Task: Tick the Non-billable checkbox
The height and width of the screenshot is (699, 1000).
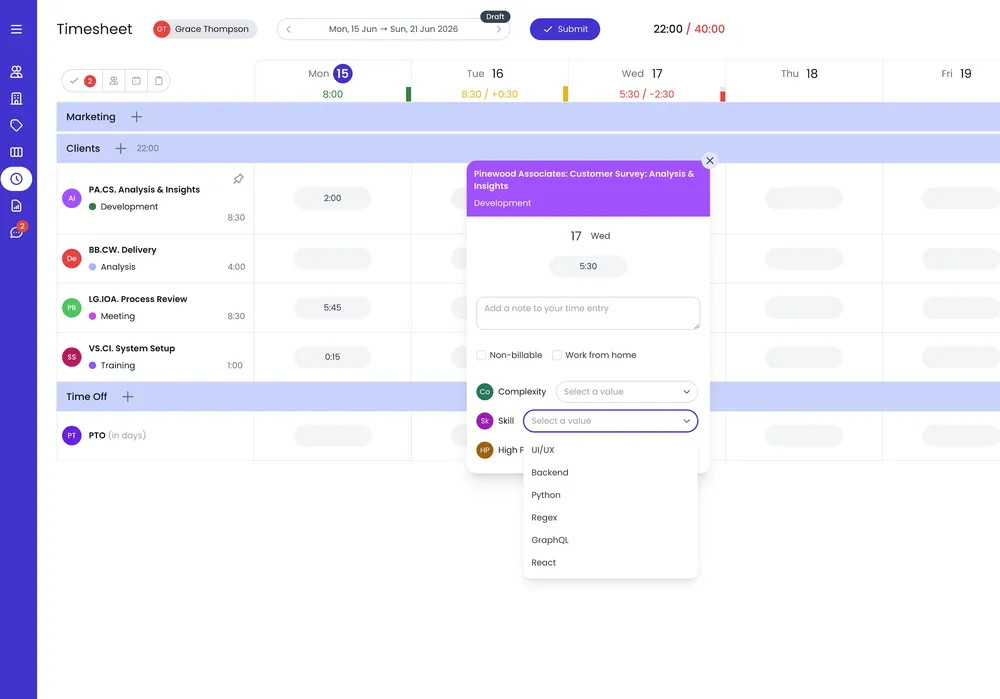Action: click(482, 355)
